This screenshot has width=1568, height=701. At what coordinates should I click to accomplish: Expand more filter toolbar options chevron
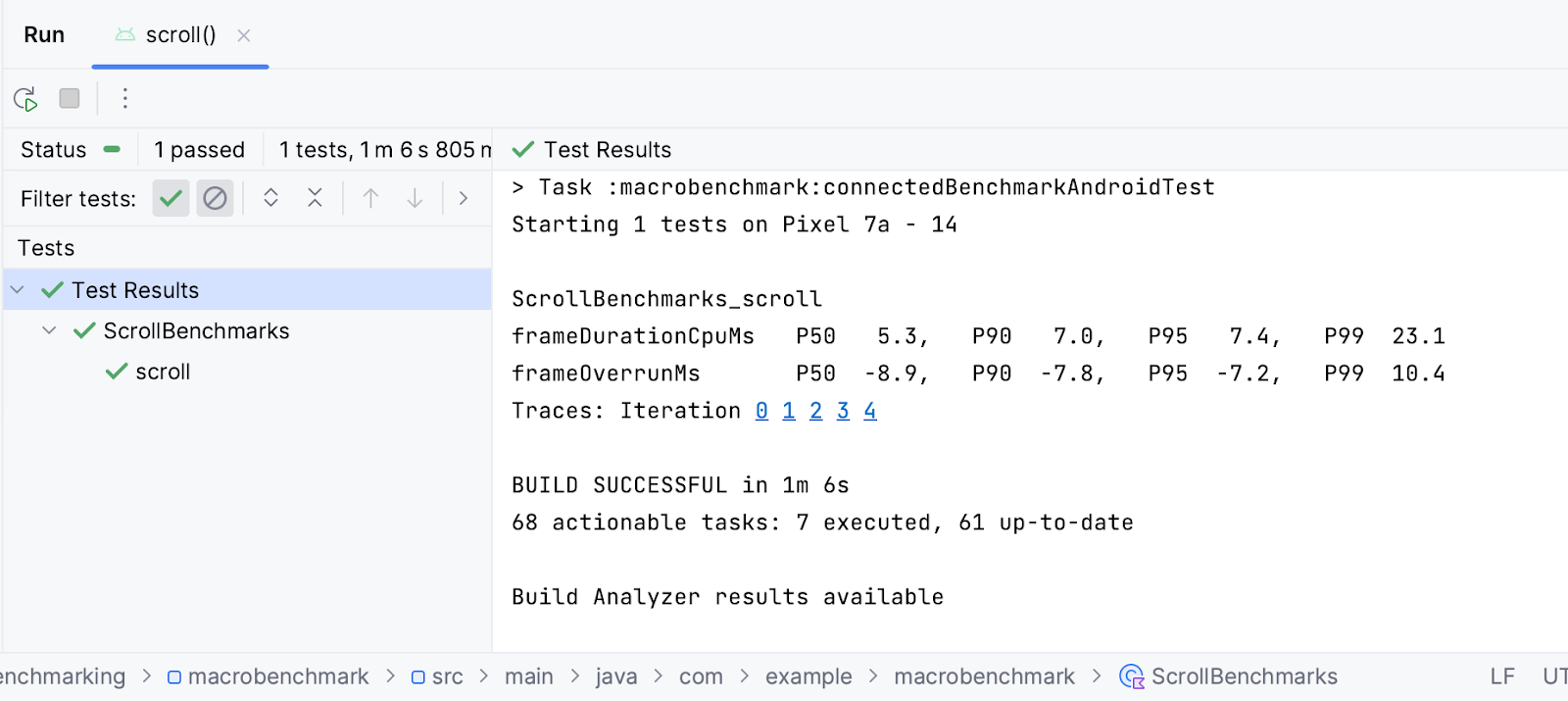[464, 198]
